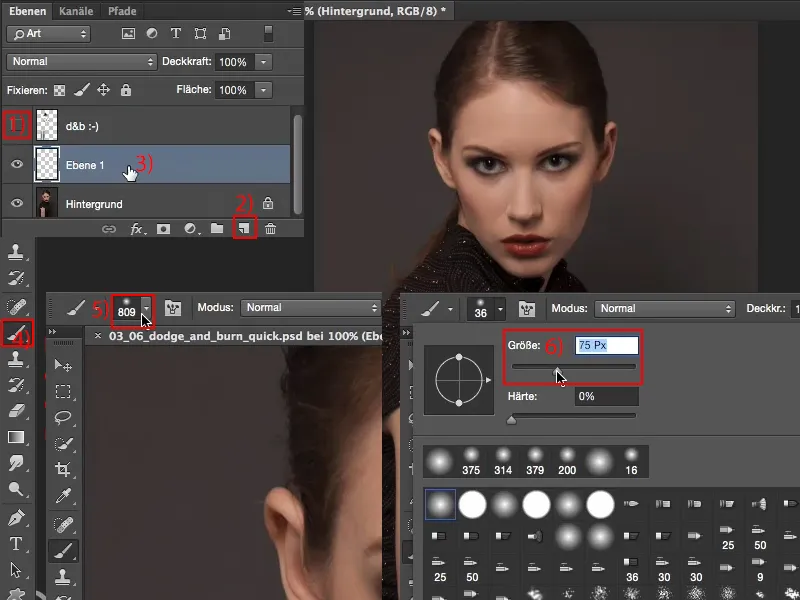Select the Lasso tool
The width and height of the screenshot is (800, 600).
(63, 417)
